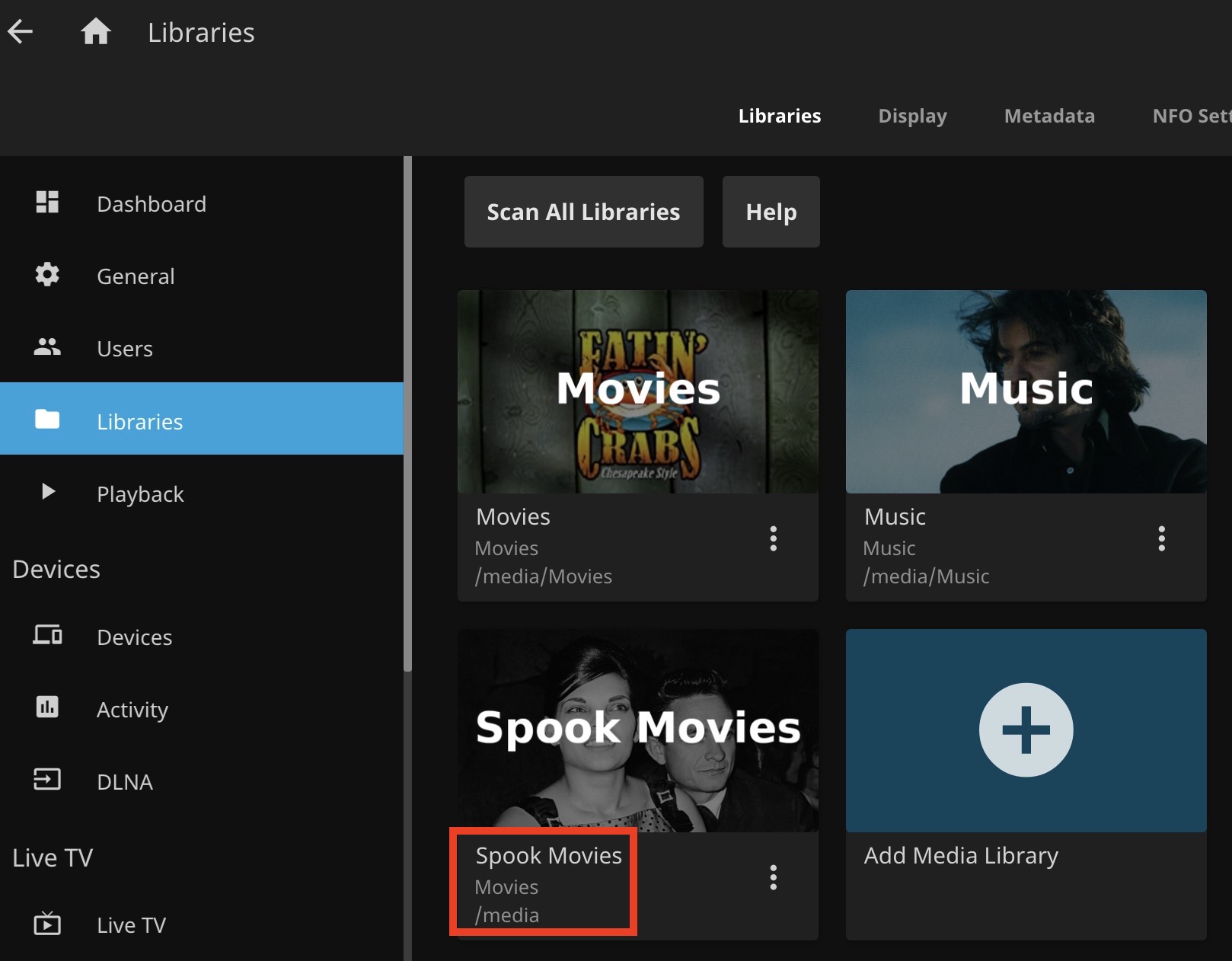
Task: Open Live TV settings in sidebar
Action: click(131, 925)
